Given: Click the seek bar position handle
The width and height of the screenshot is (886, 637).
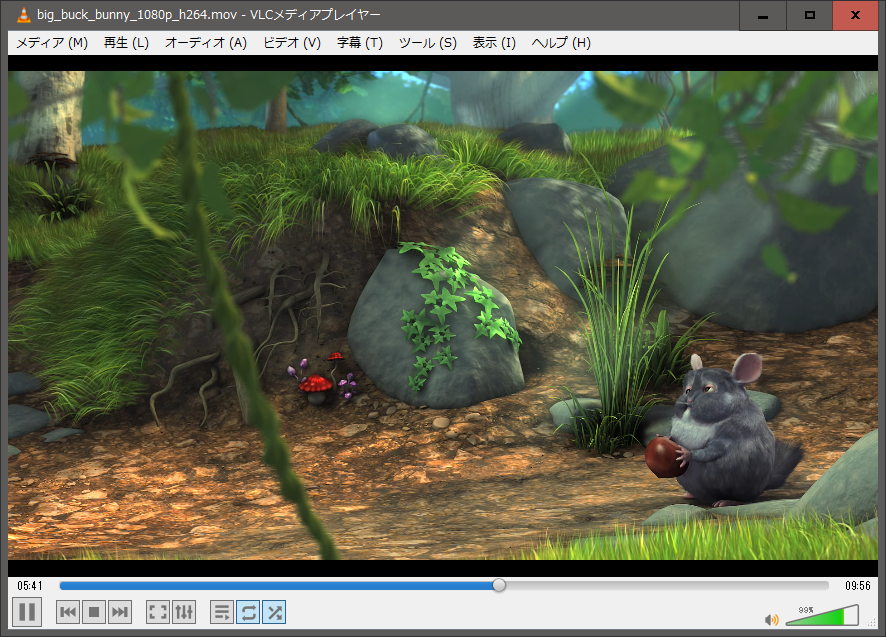Looking at the screenshot, I should click(499, 585).
